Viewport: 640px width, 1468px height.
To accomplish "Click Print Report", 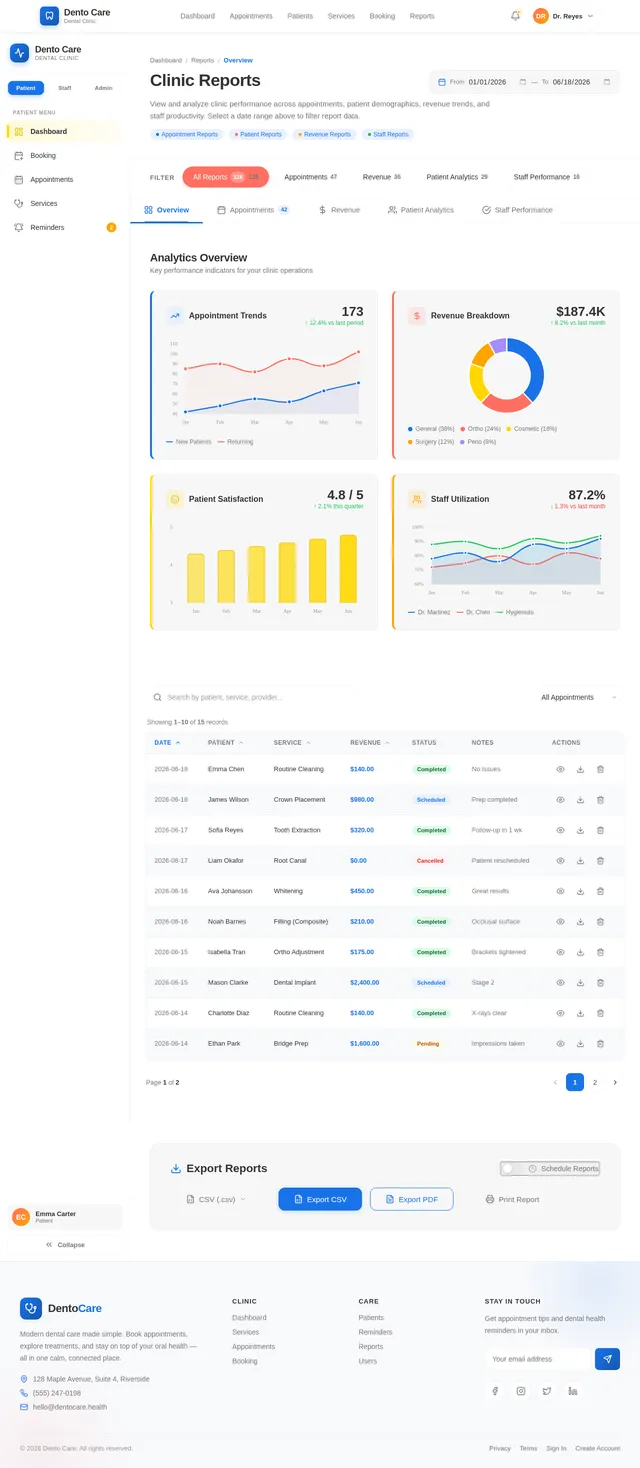I will [512, 1199].
